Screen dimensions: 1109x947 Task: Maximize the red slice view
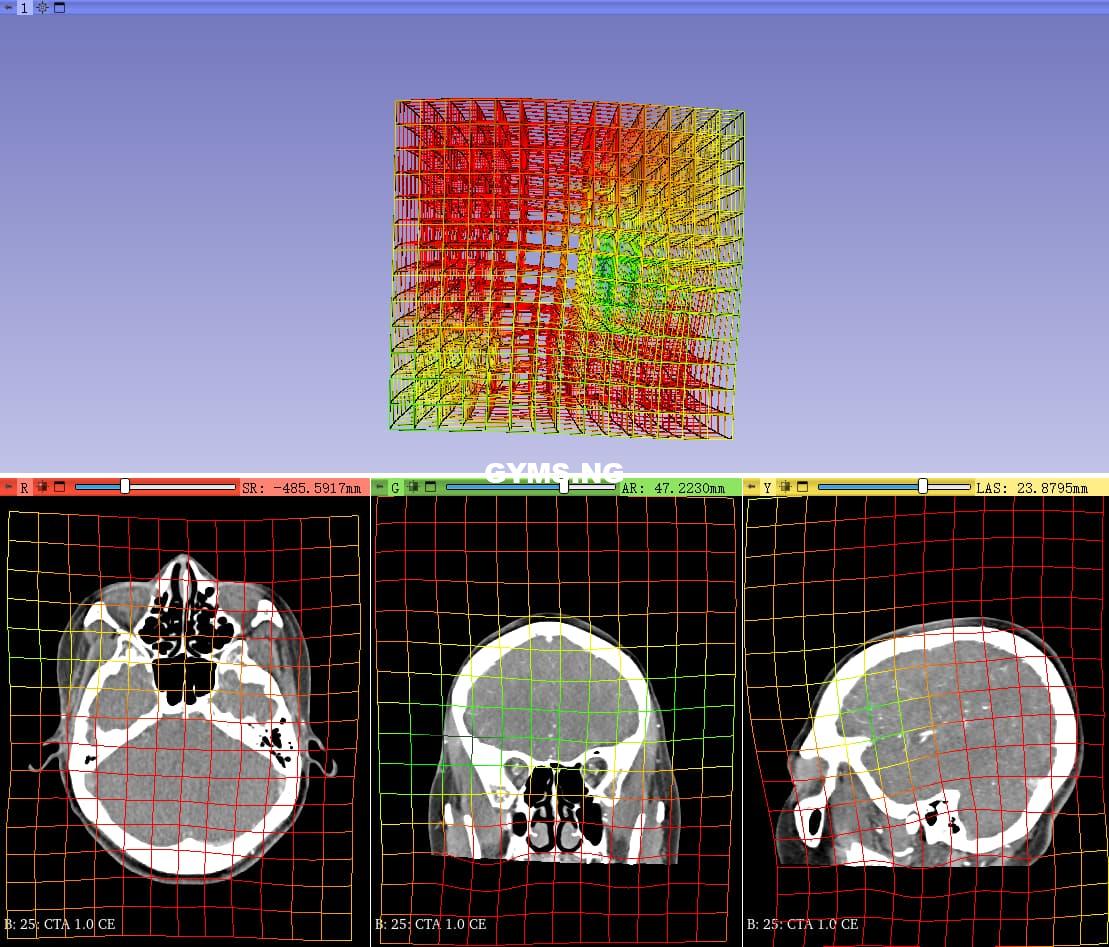(x=59, y=487)
